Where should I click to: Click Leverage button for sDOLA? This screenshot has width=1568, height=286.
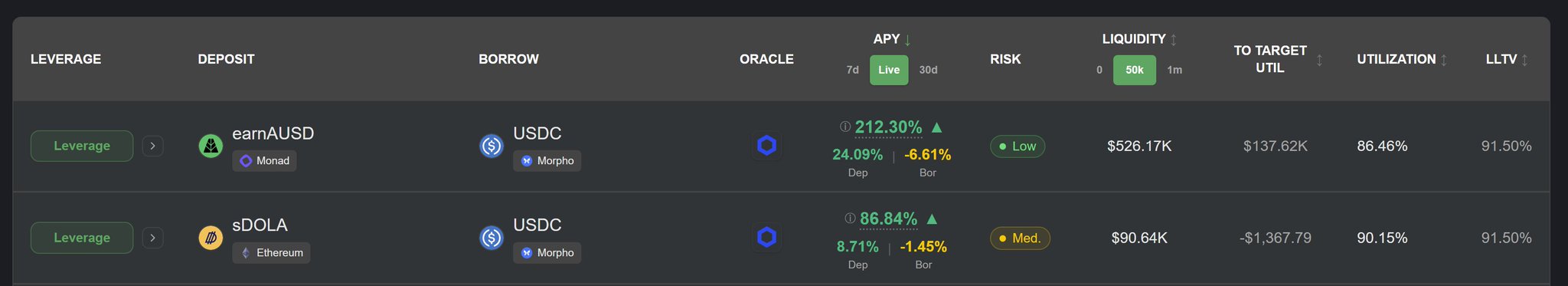82,238
